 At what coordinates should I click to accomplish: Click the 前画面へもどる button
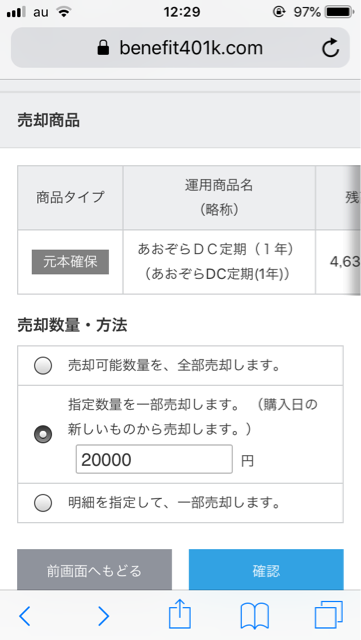pos(94,570)
